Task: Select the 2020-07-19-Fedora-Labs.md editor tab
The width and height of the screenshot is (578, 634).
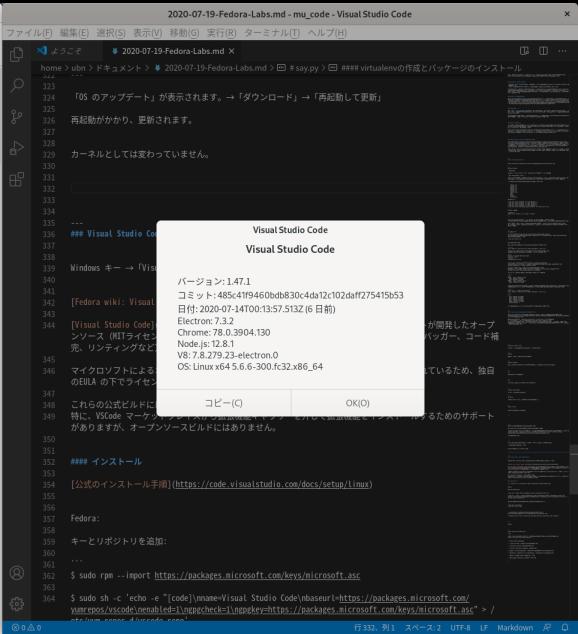Action: [172, 51]
